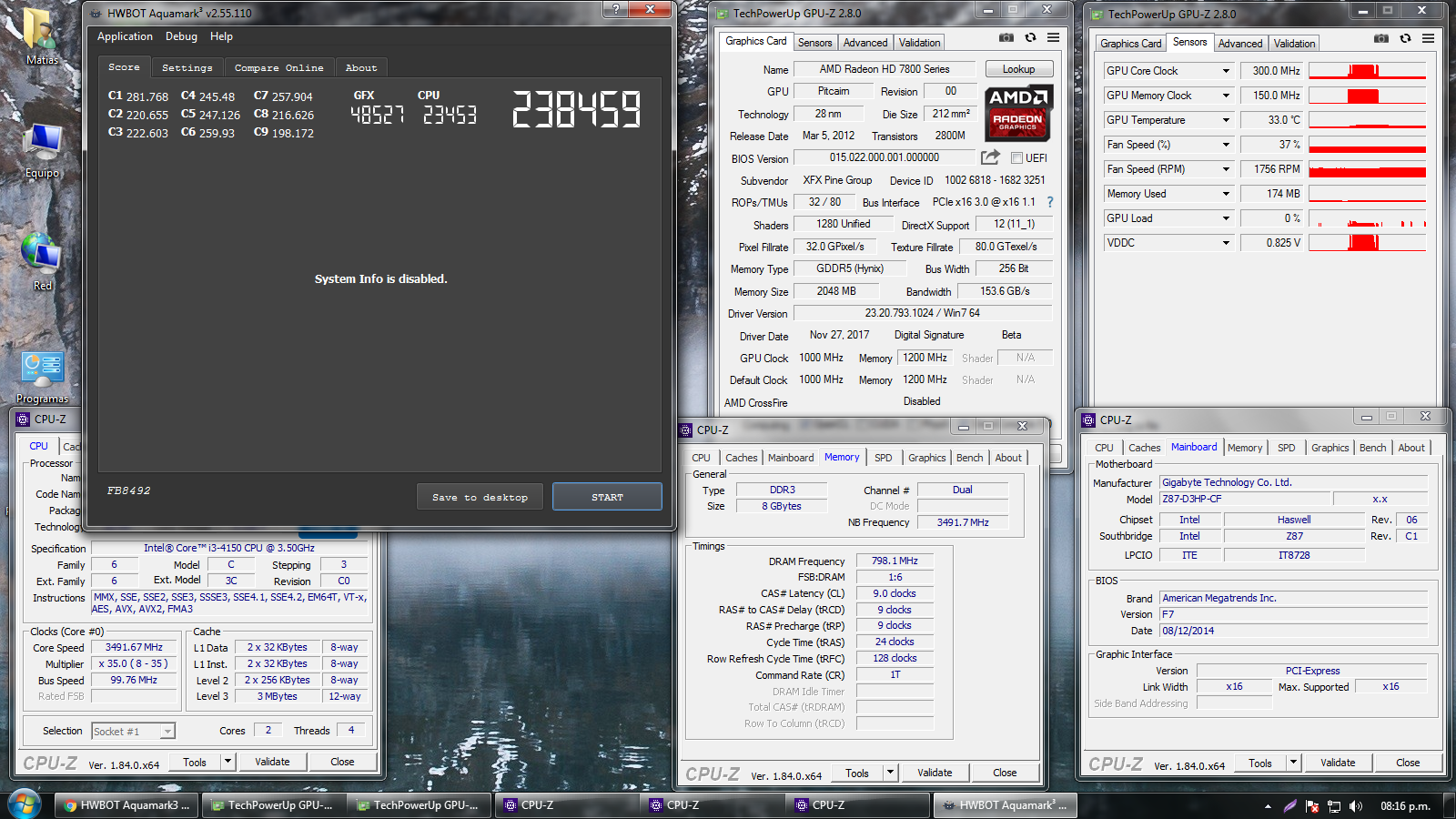Viewport: 1456px width, 819px height.
Task: Click Action Center flag icon in tray
Action: 1312,806
